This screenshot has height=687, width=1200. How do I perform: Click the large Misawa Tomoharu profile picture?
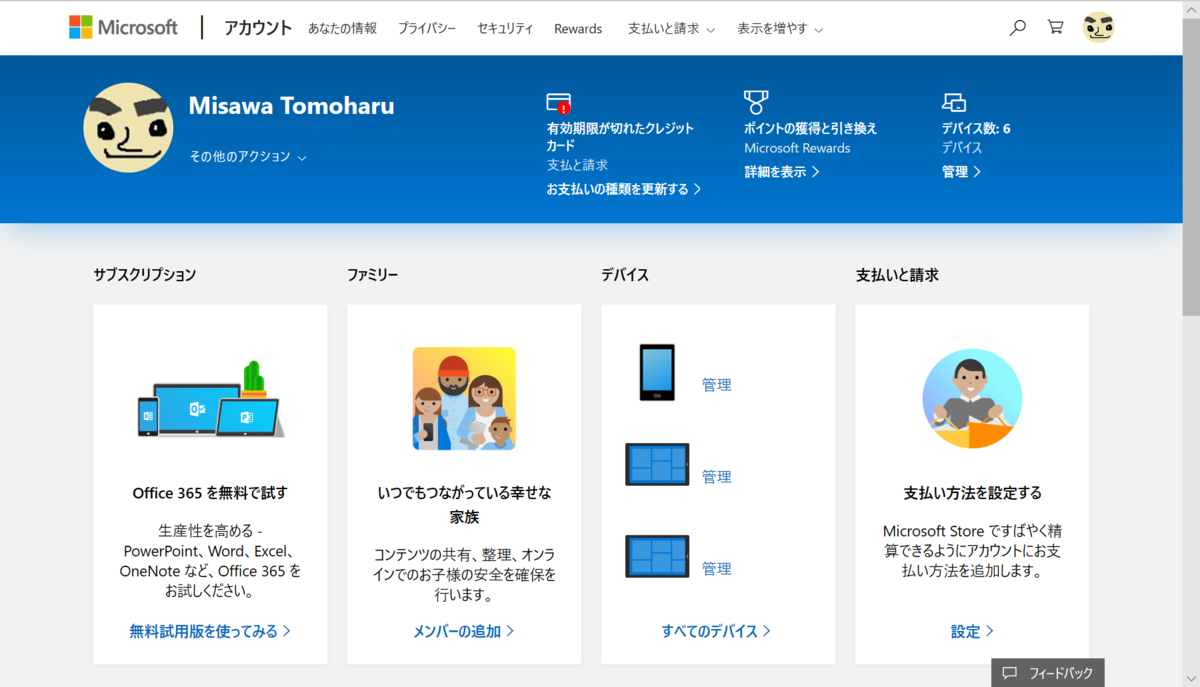(128, 128)
